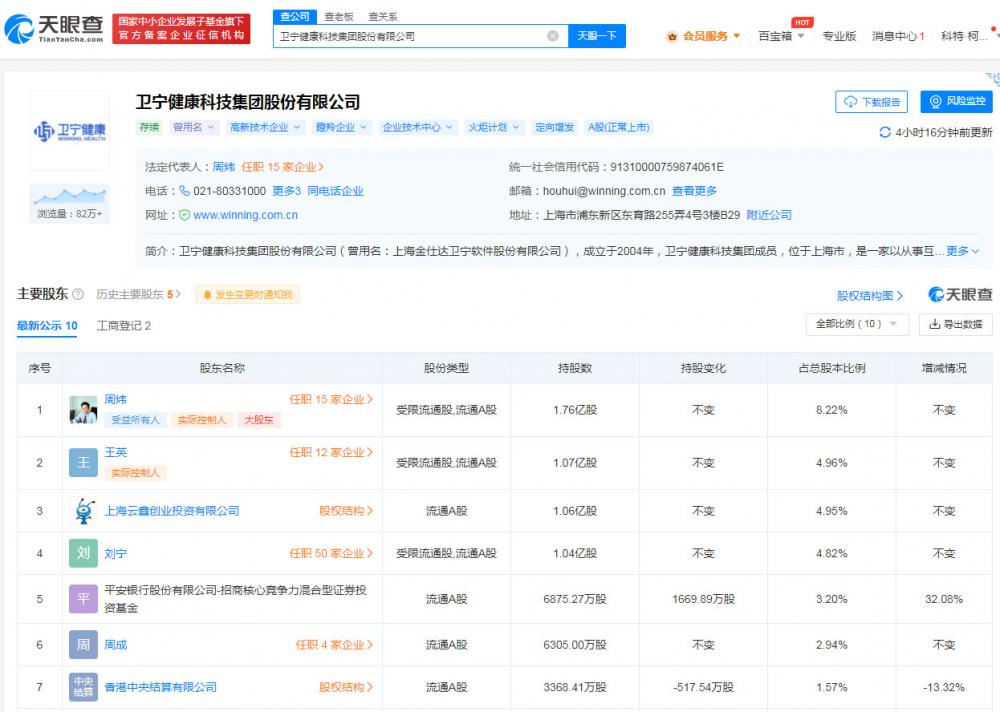Click the help question mark beside 主要股东
This screenshot has height=712, width=1000.
pyautogui.click(x=78, y=294)
